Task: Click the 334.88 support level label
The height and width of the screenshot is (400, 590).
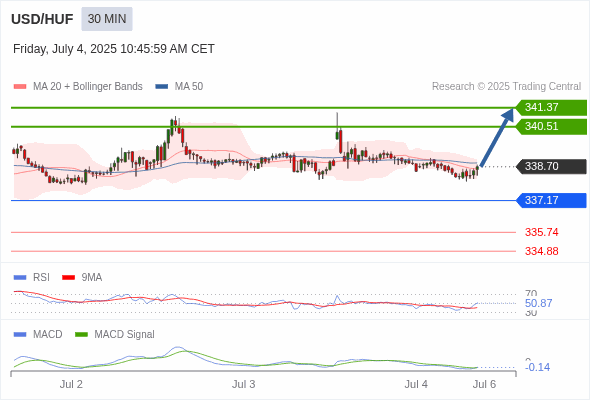Action: pyautogui.click(x=541, y=251)
